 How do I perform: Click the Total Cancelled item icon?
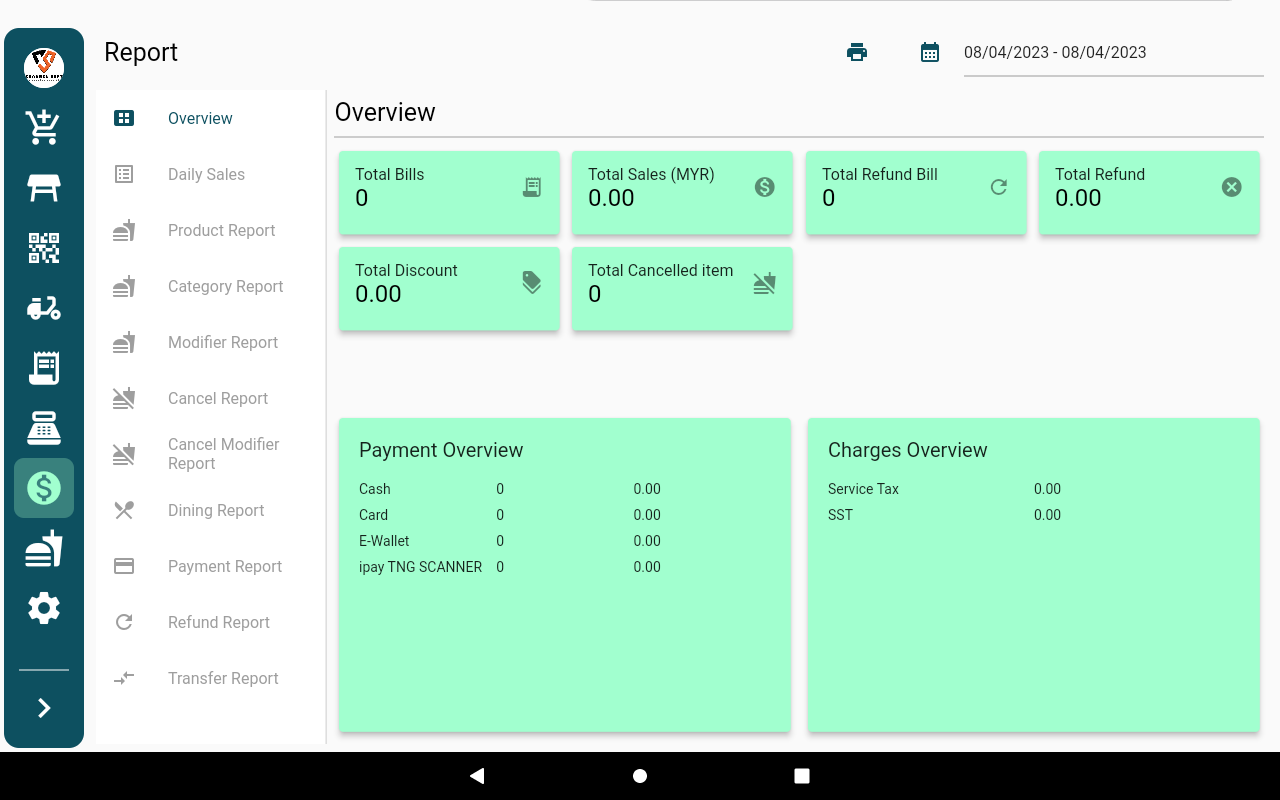click(765, 283)
